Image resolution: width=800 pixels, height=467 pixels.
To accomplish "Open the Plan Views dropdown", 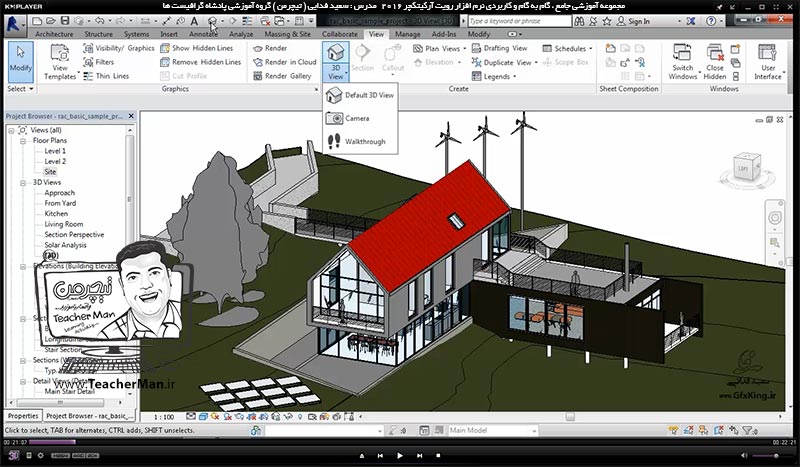I will 439,48.
